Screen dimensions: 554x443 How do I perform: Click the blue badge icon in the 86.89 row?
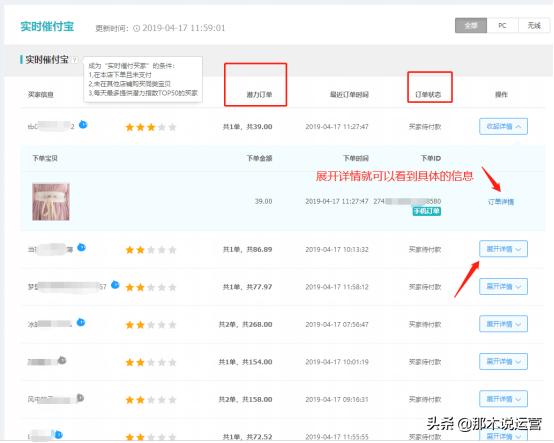[81, 247]
